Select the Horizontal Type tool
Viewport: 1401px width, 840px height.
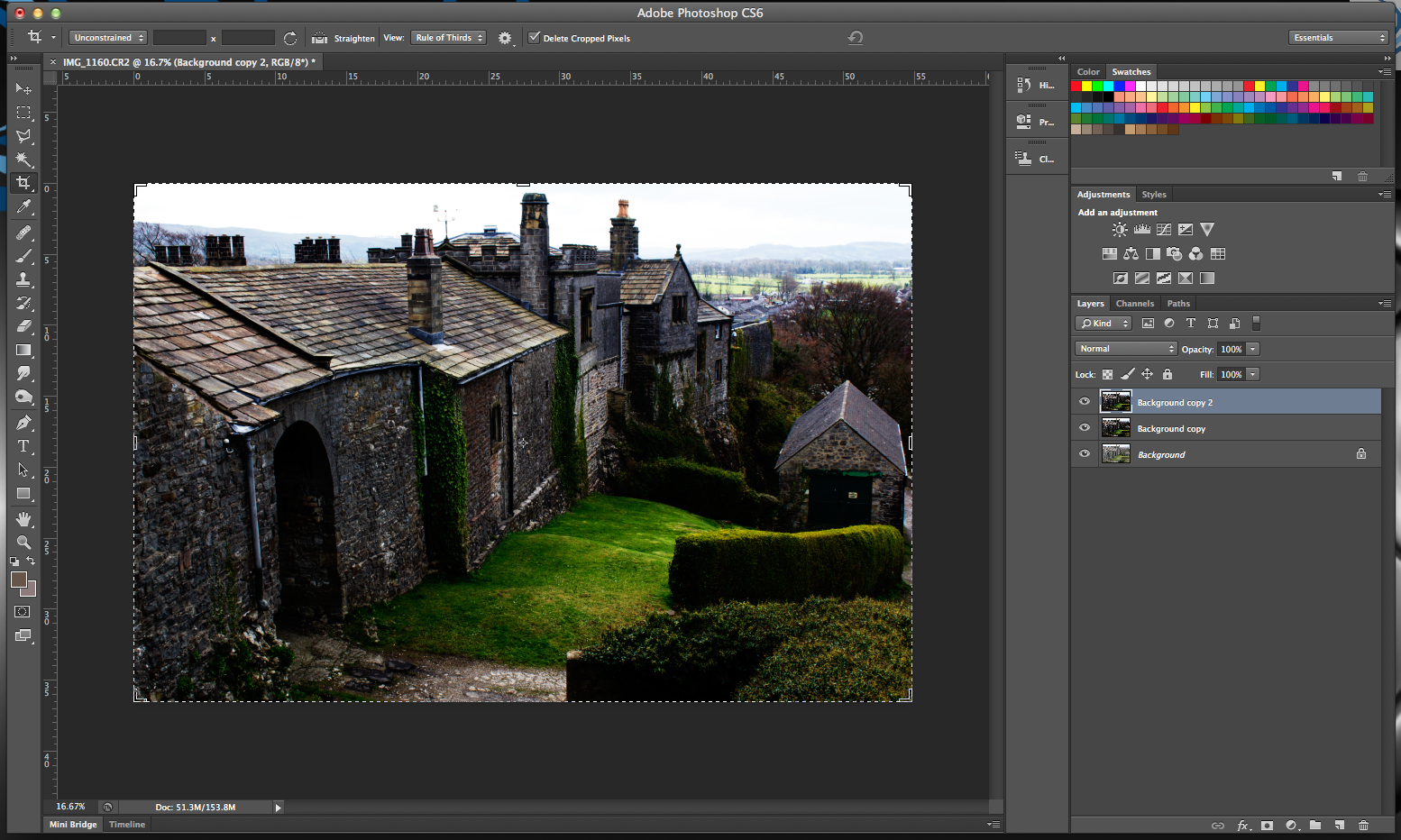coord(23,445)
